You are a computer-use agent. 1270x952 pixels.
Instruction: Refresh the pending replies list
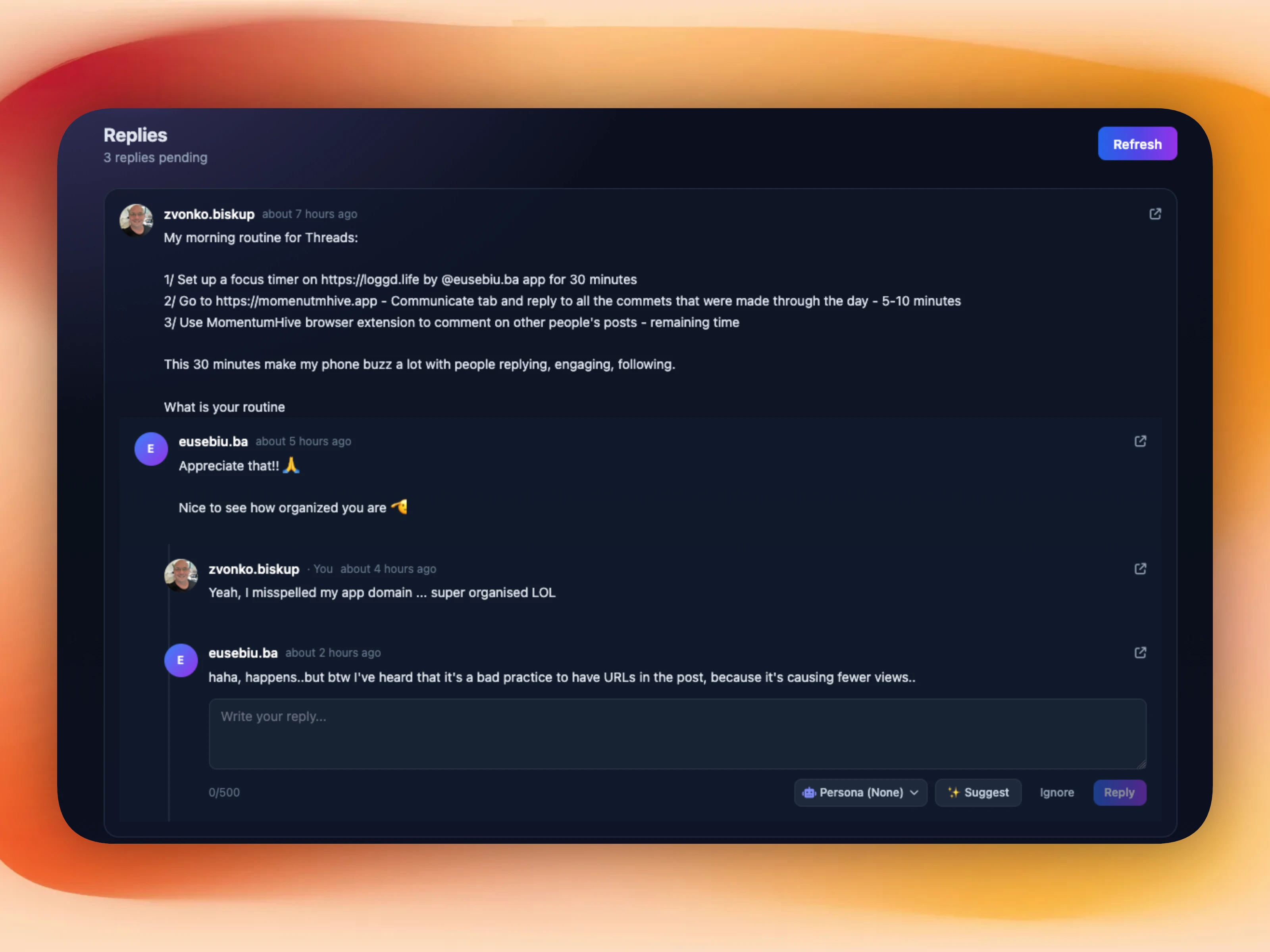[1137, 144]
